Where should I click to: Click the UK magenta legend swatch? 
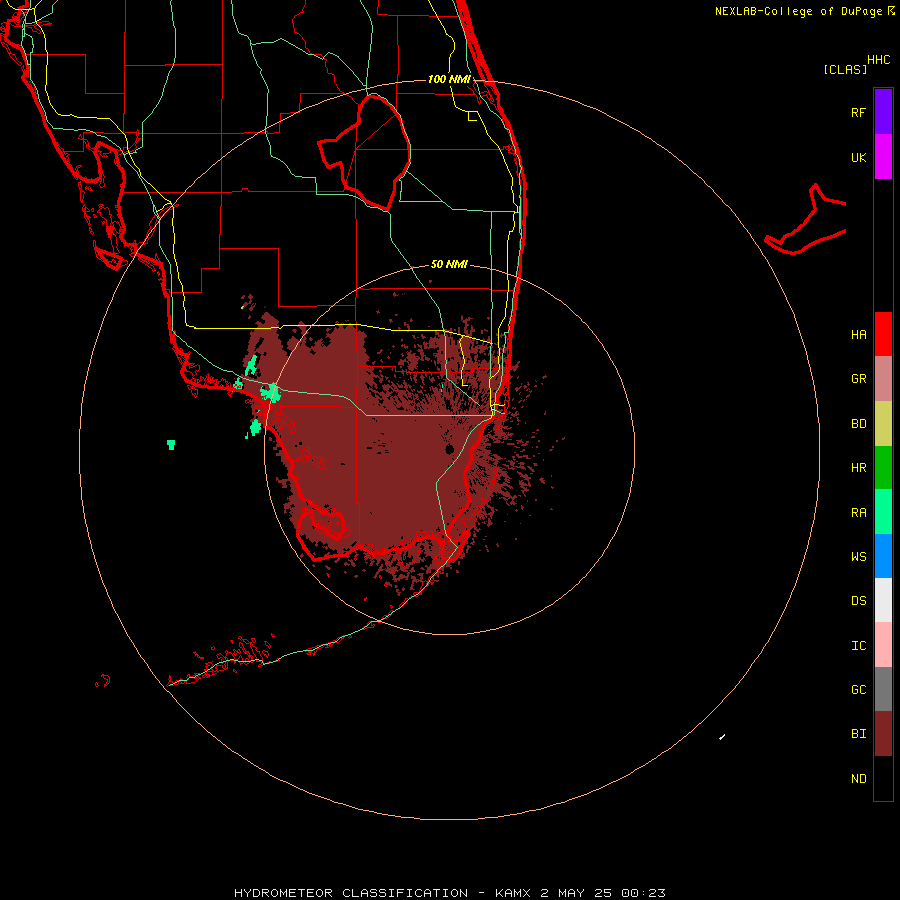pos(883,156)
